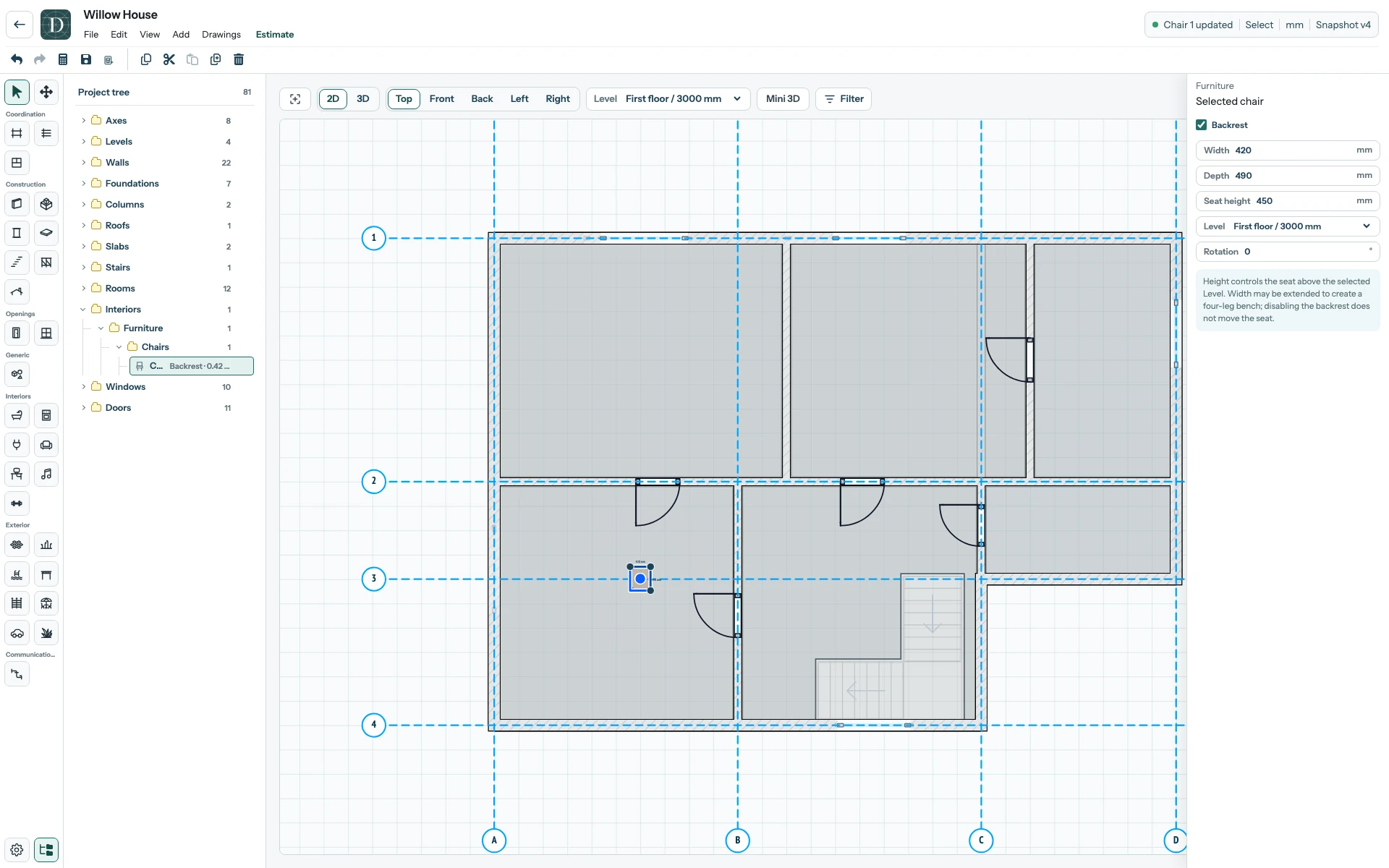The height and width of the screenshot is (868, 1389).
Task: Collapse the Chairs folder
Action: coord(119,347)
